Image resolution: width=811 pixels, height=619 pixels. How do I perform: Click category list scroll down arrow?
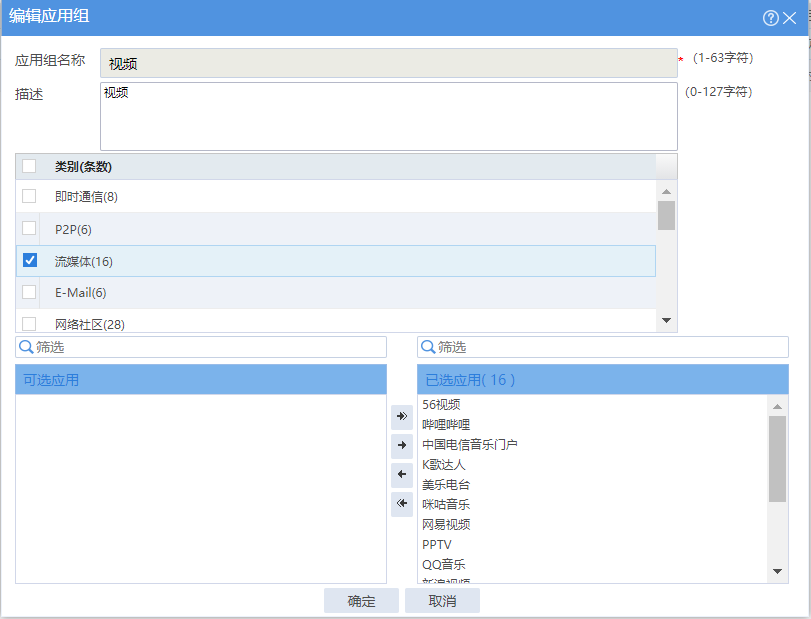click(x=666, y=321)
